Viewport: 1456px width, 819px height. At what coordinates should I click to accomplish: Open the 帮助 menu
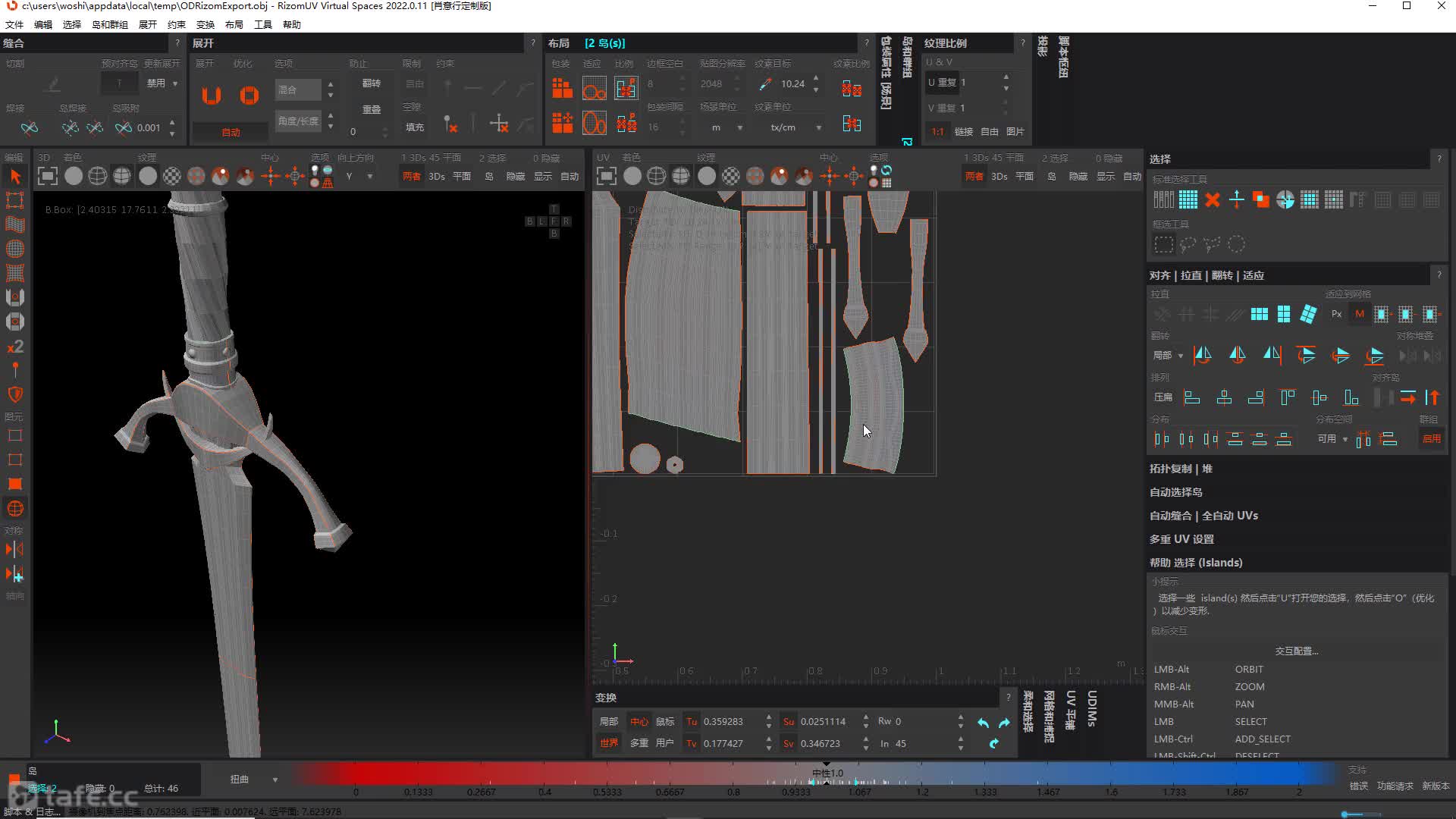click(x=292, y=25)
